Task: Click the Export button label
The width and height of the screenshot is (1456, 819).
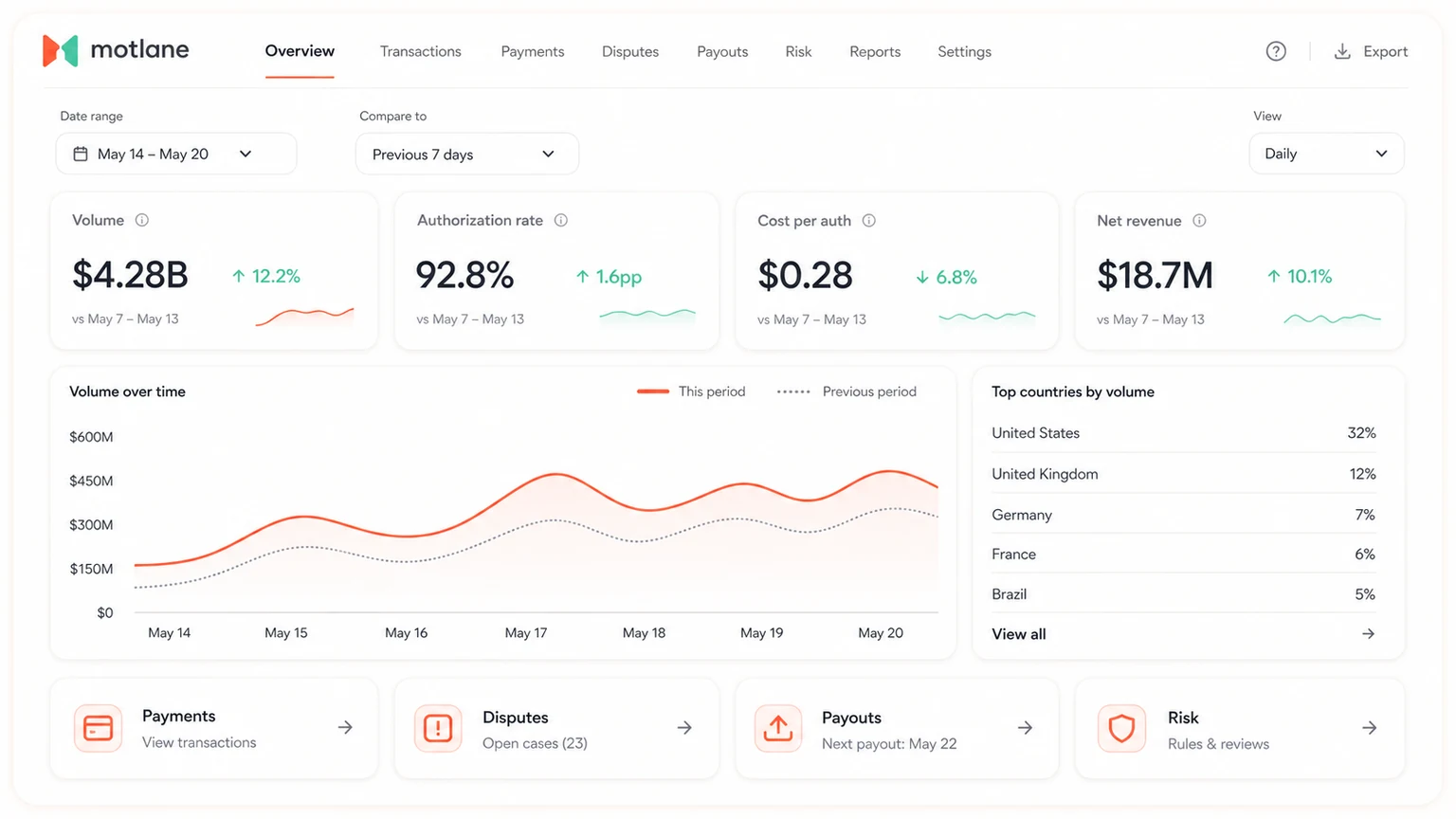Action: point(1385,51)
